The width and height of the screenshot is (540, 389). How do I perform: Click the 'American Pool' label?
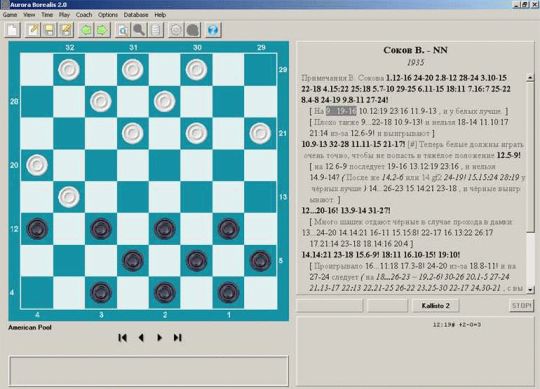click(30, 327)
